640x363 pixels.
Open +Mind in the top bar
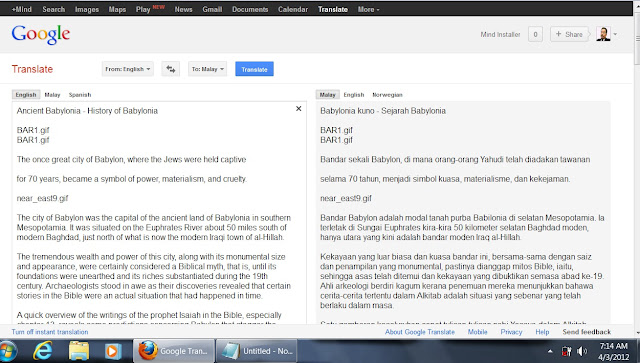pos(22,9)
